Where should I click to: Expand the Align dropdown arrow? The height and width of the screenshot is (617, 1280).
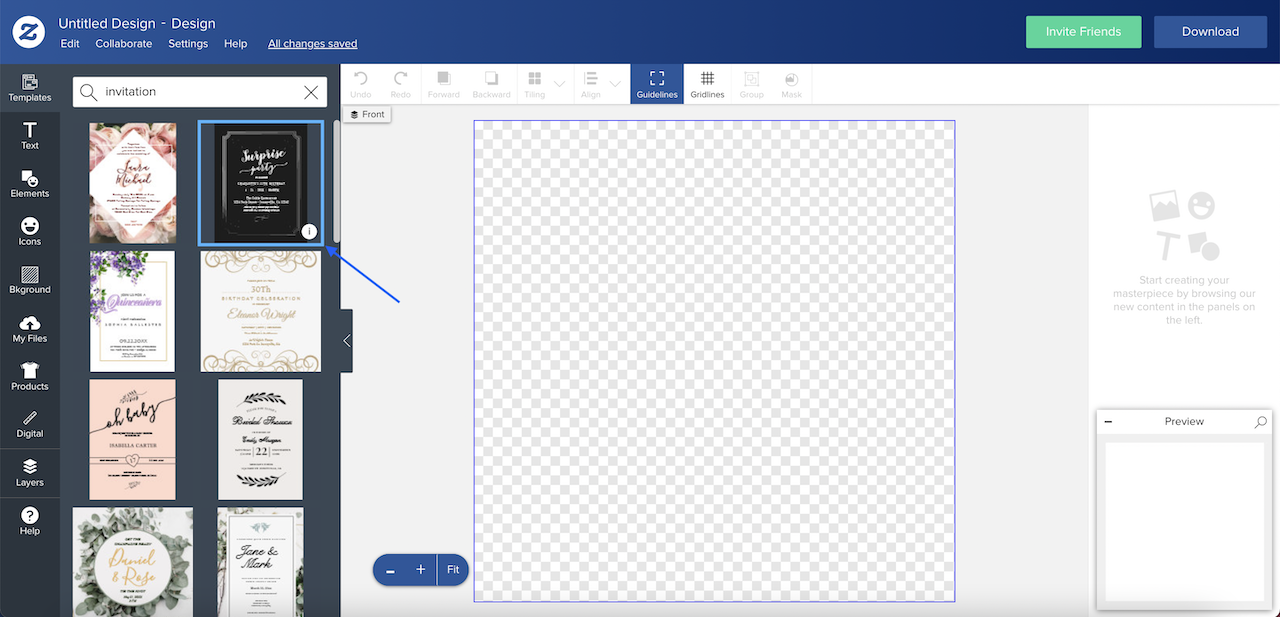(615, 83)
